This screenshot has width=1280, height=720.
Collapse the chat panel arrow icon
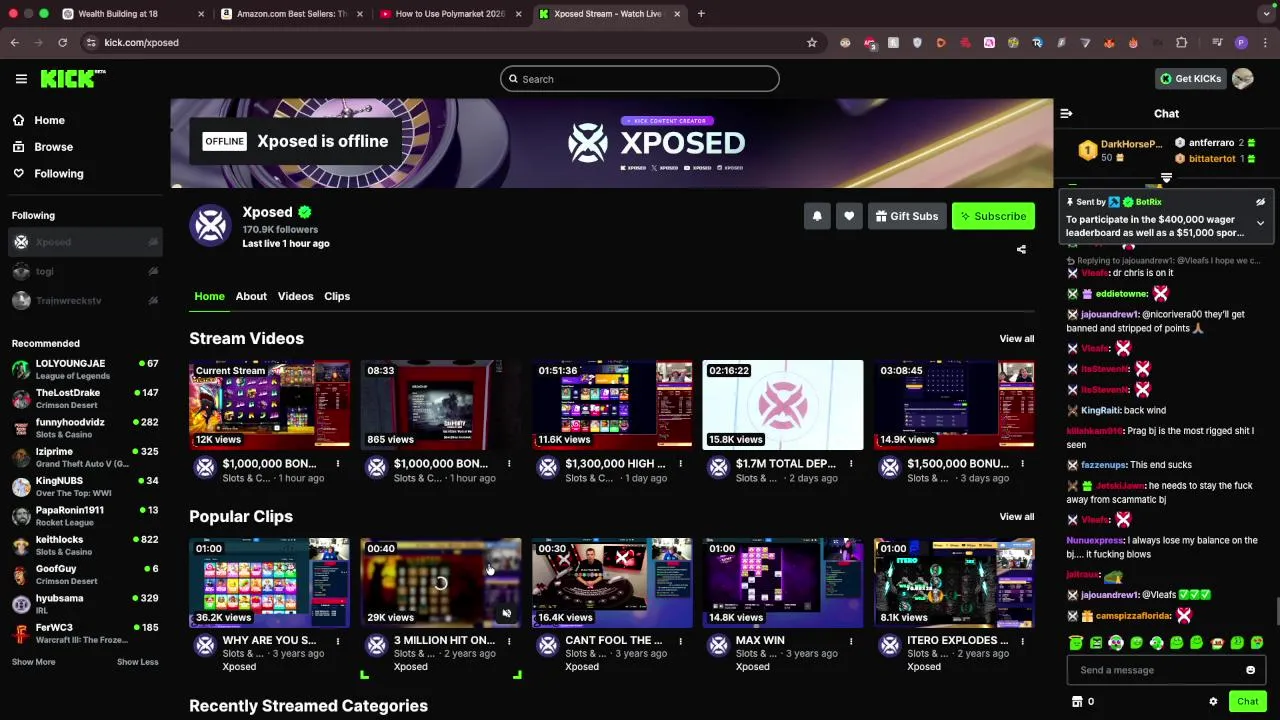[x=1066, y=114]
